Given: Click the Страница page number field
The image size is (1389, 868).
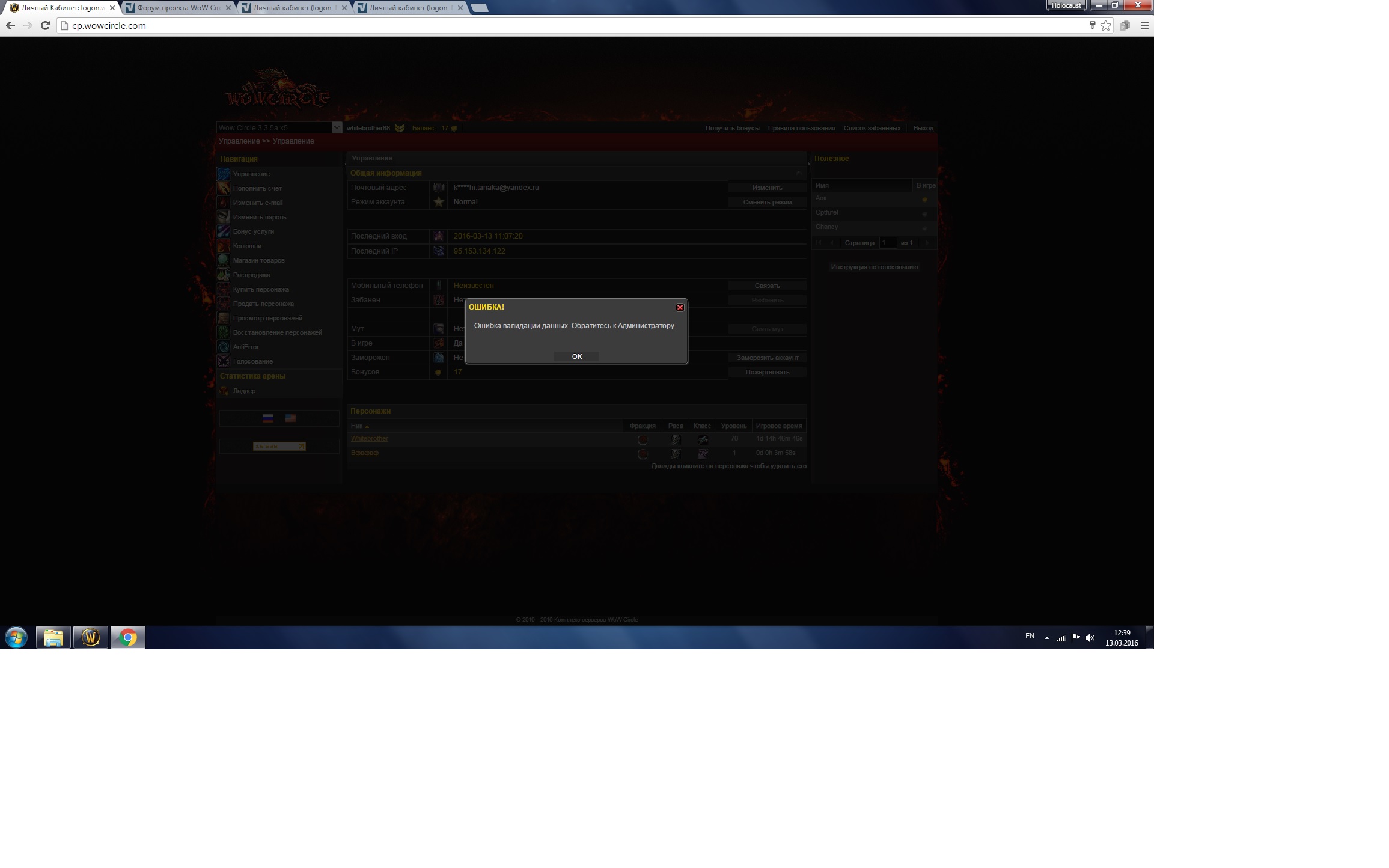Looking at the screenshot, I should (x=887, y=243).
